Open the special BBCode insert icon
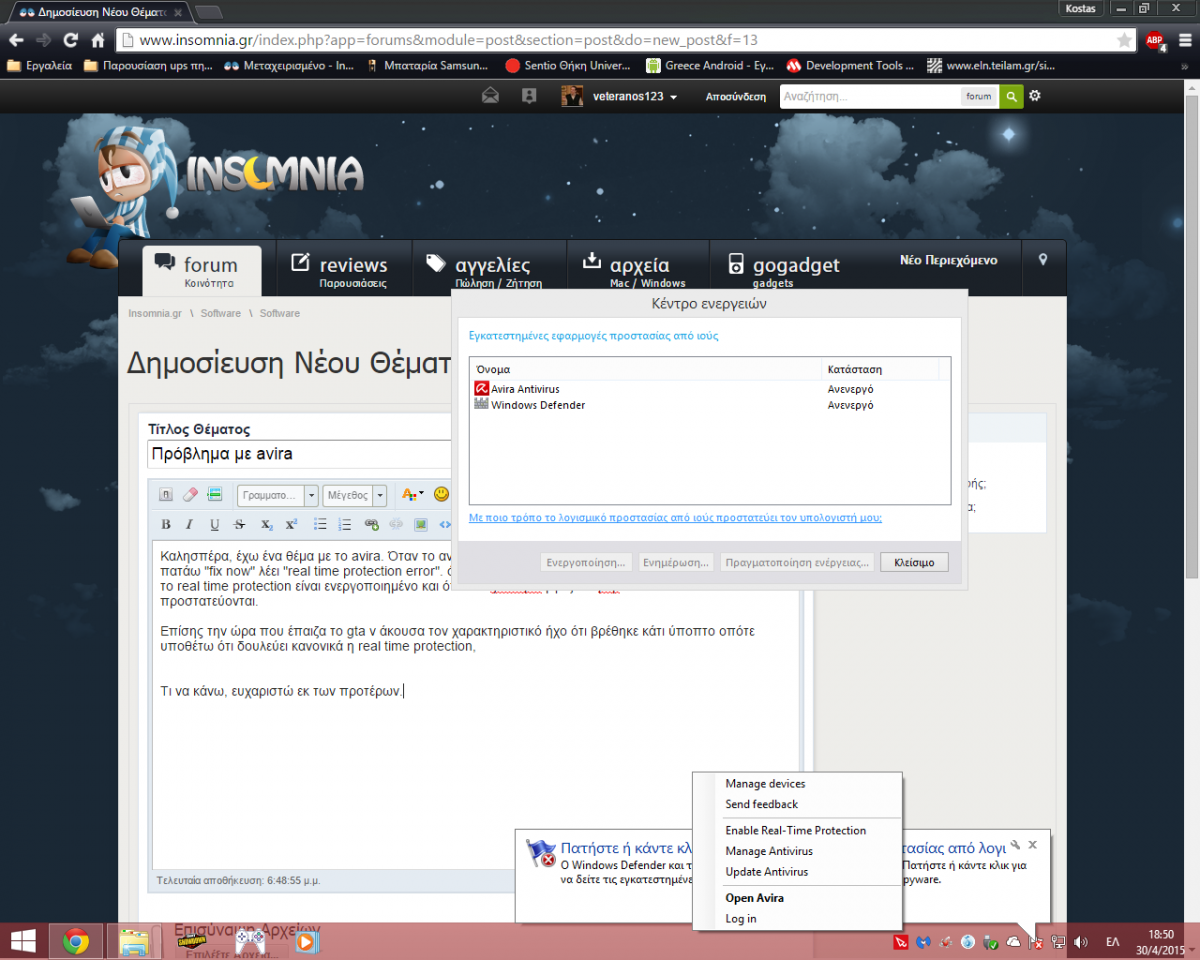Image resolution: width=1200 pixels, height=960 pixels. [214, 494]
